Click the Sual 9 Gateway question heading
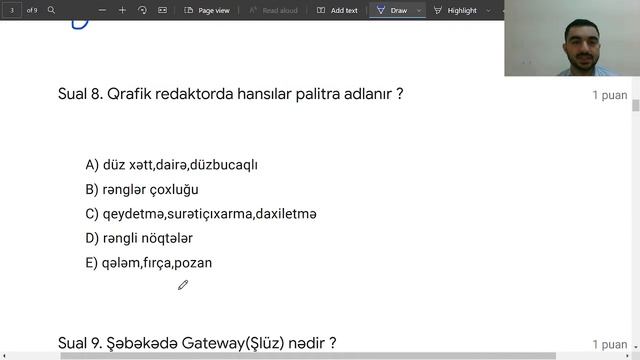 (x=197, y=343)
